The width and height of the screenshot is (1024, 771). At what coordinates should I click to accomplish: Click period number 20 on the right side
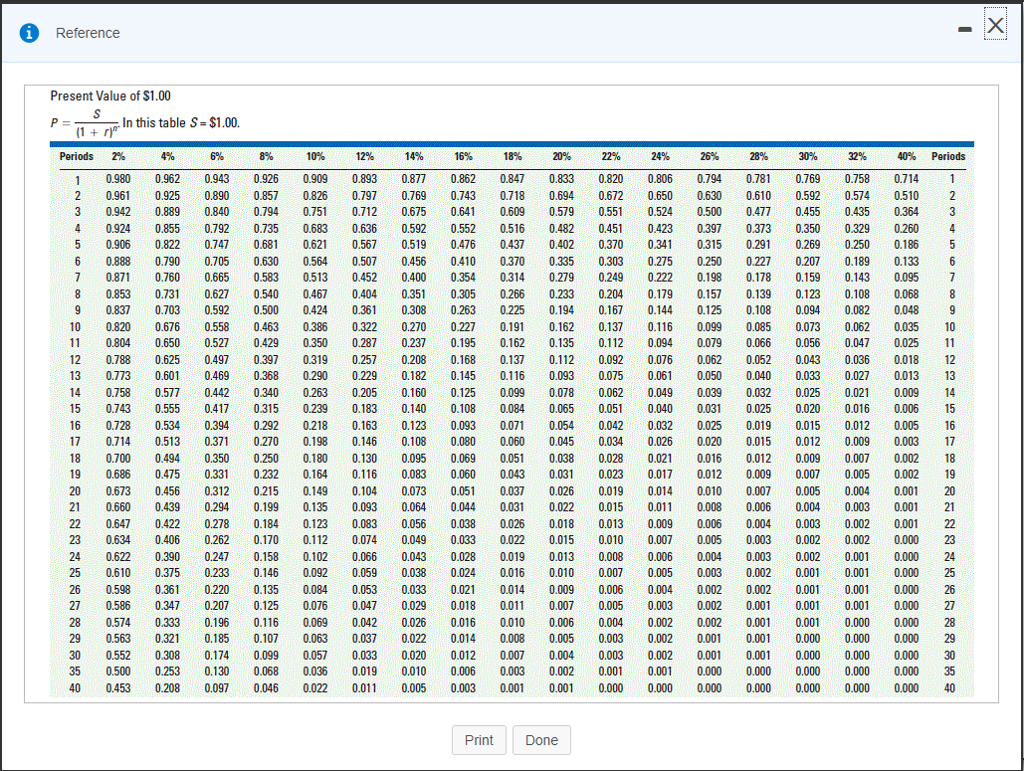[x=950, y=491]
